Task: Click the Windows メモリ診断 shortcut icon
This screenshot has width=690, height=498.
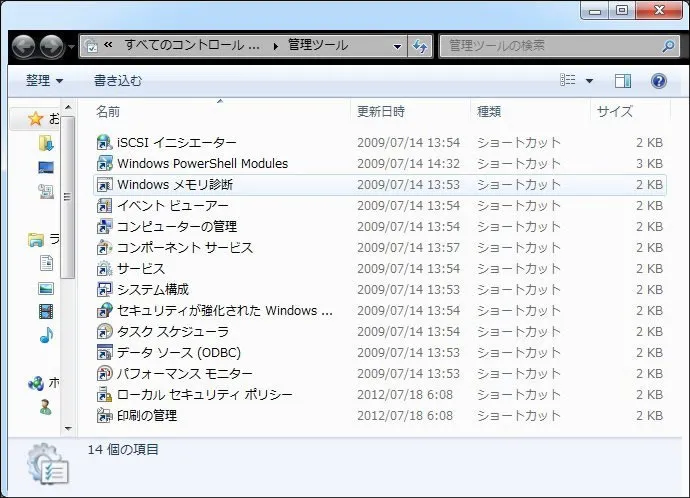Action: pos(104,184)
